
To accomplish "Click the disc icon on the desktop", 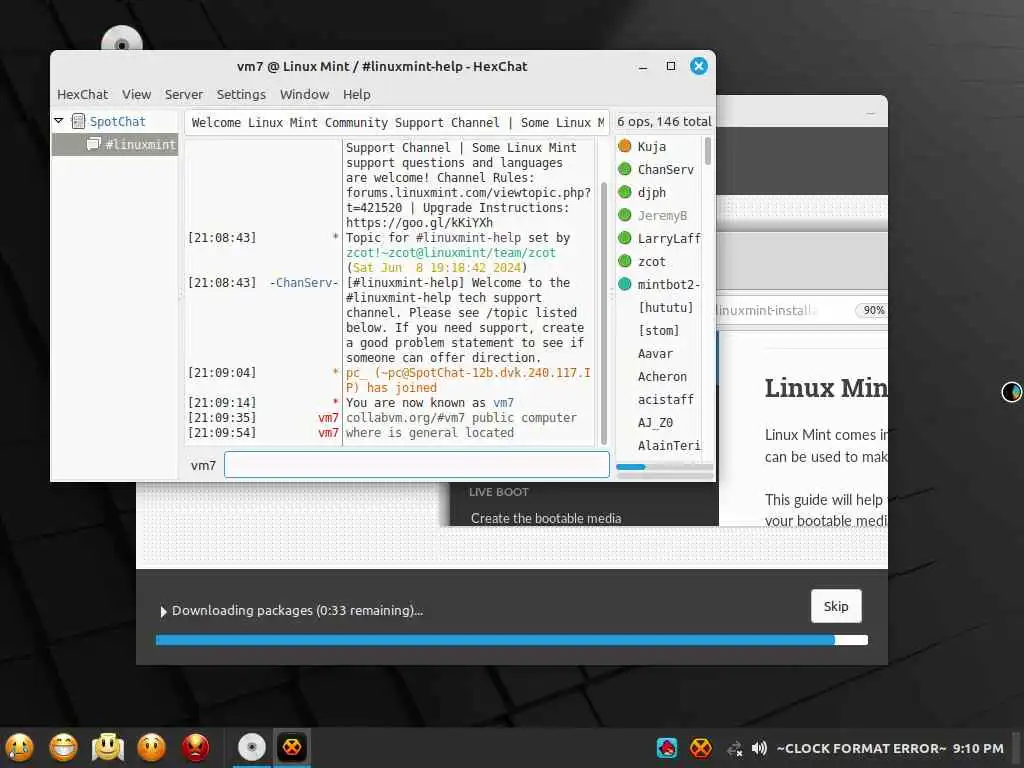I will tap(121, 39).
